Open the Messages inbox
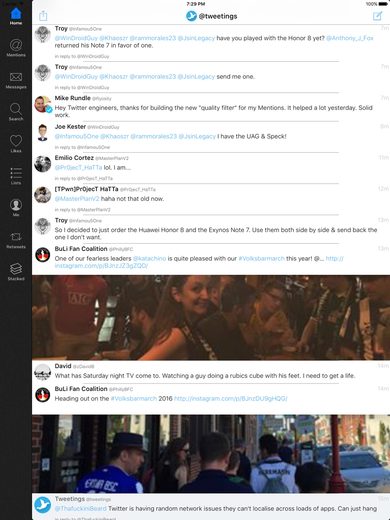Image resolution: width=390 pixels, height=520 pixels. tap(16, 80)
